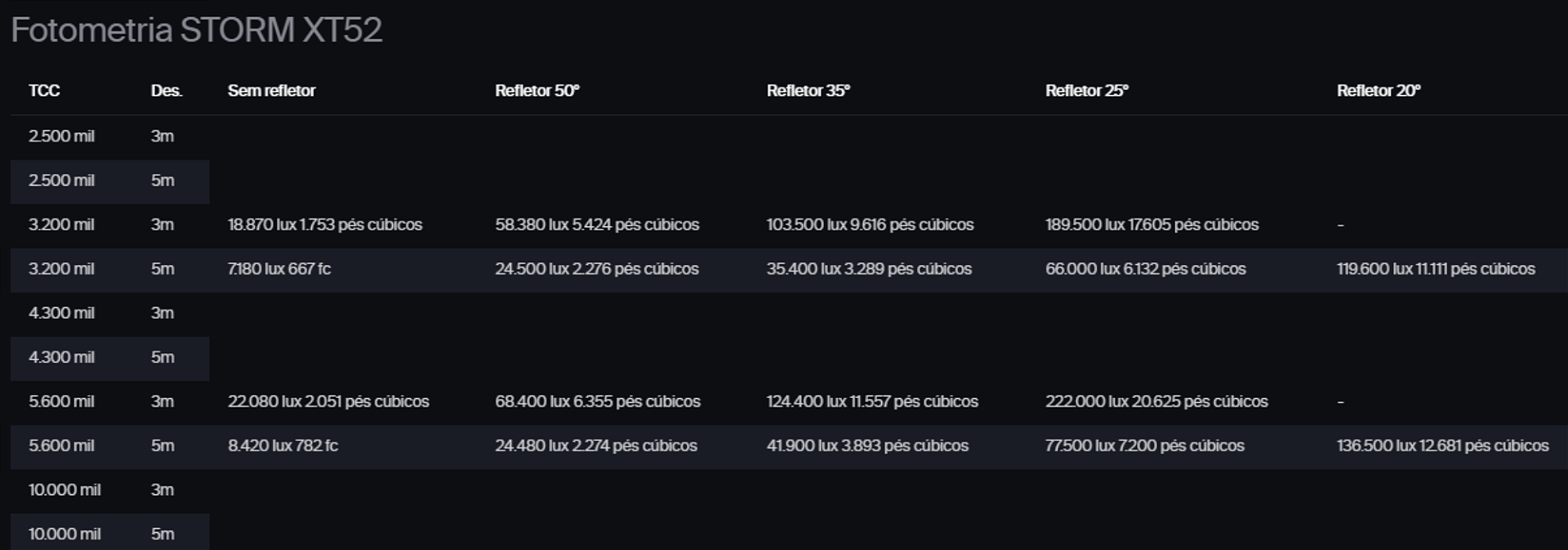Click the TCC column header
This screenshot has height=550, width=1568.
(44, 91)
